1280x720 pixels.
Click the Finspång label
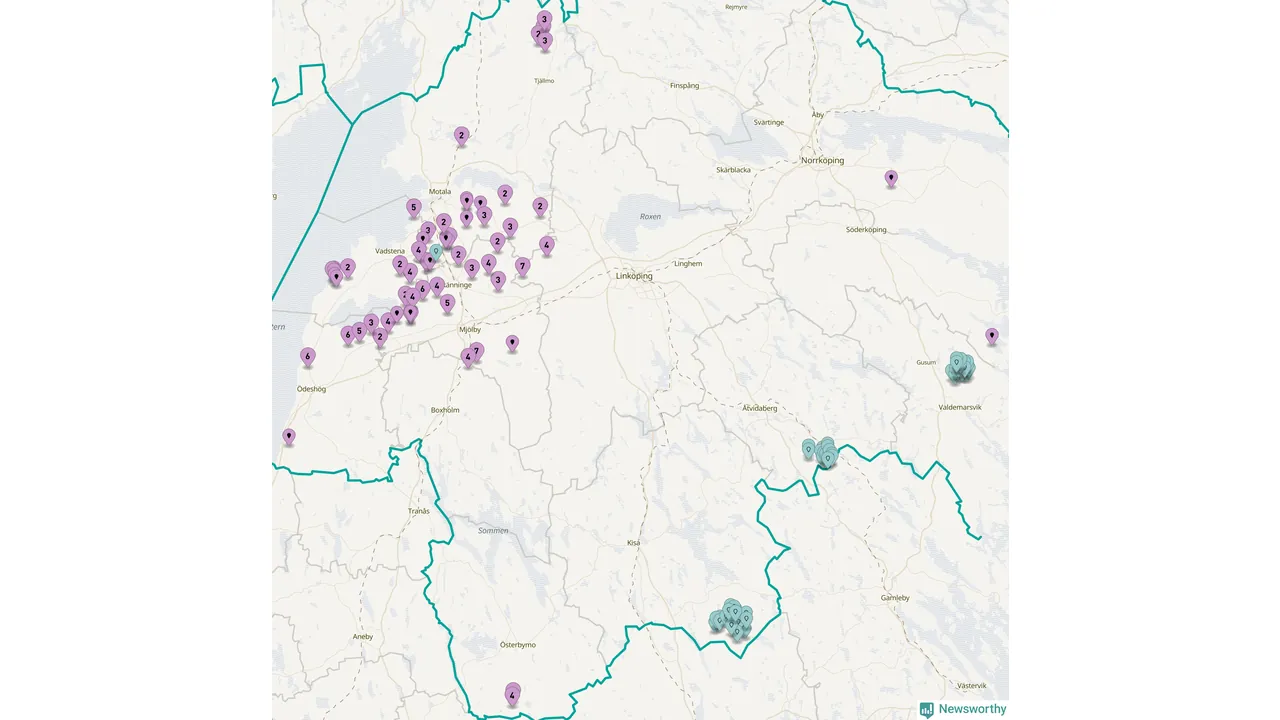pyautogui.click(x=684, y=86)
